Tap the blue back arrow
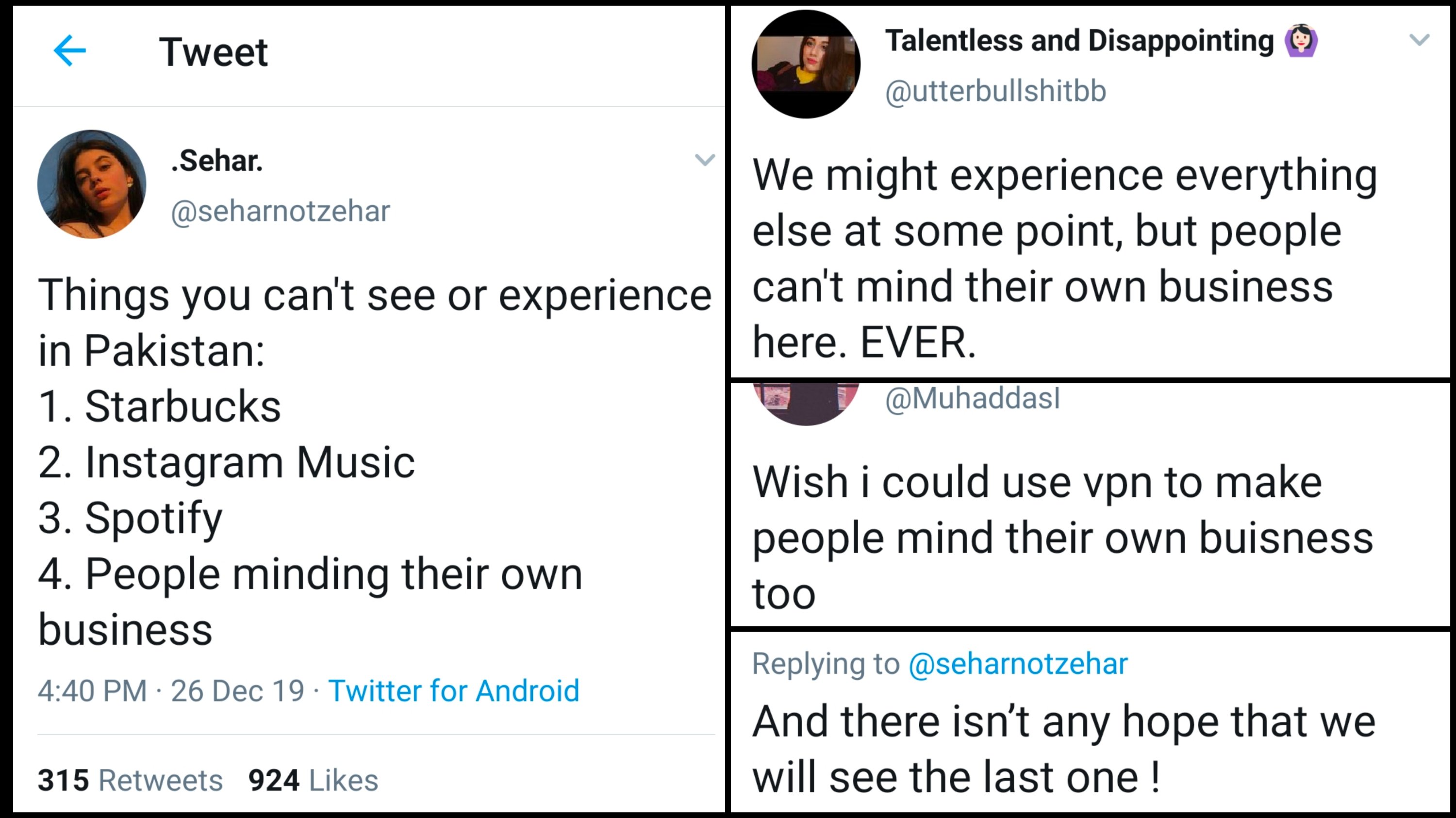Viewport: 1456px width, 818px height. (x=69, y=51)
